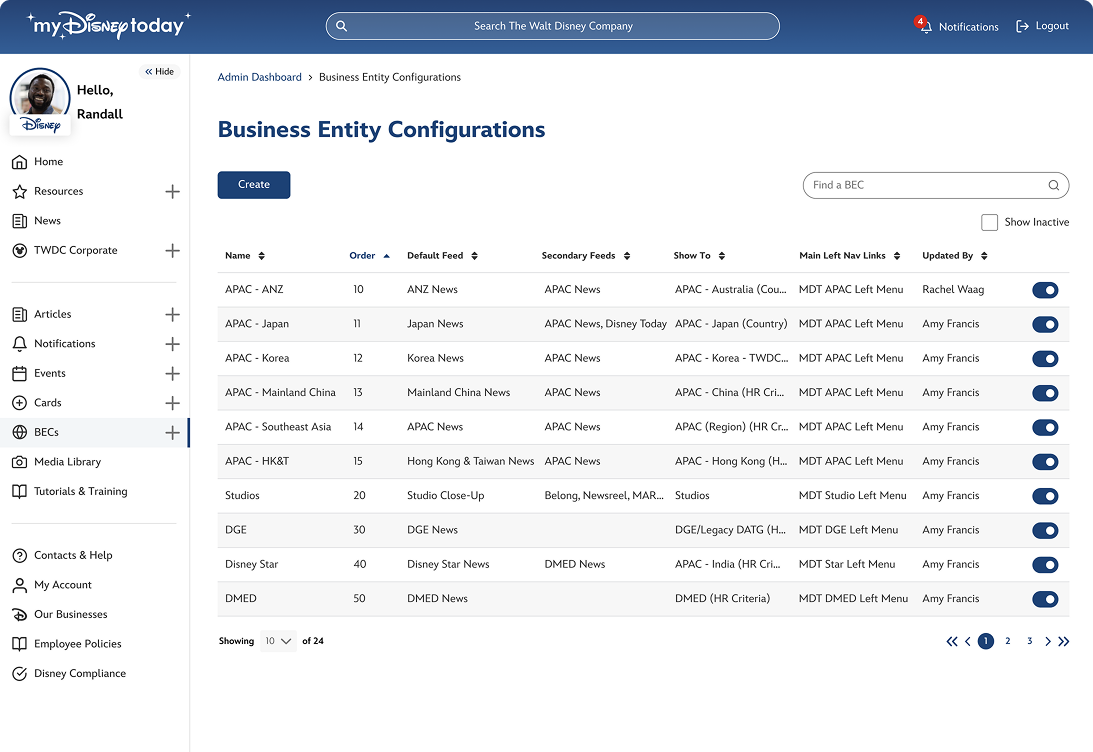The image size is (1093, 752).
Task: Click the Search The Walt Disney Company field
Action: [x=552, y=26]
